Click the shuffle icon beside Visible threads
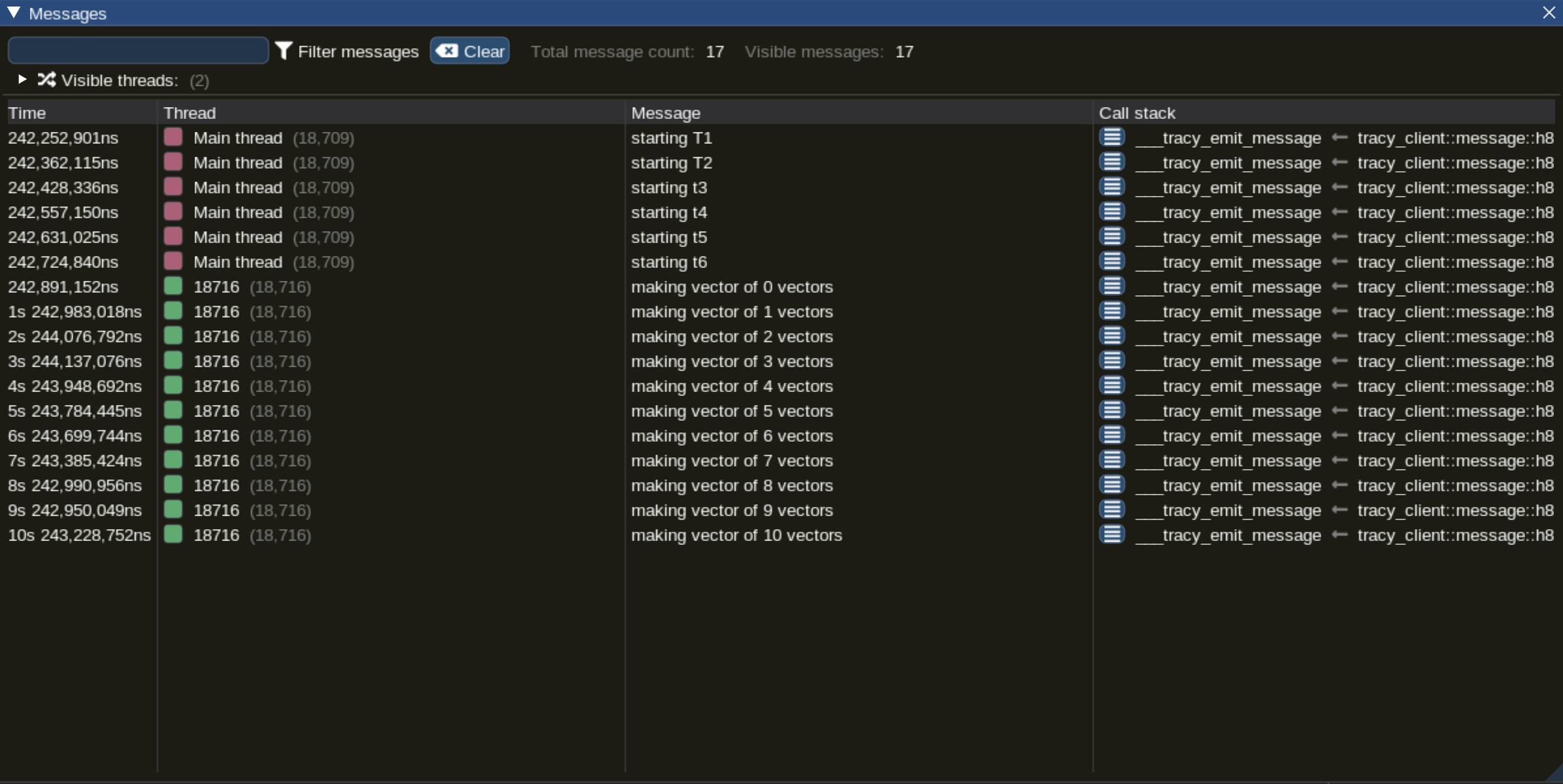1563x784 pixels. 46,80
